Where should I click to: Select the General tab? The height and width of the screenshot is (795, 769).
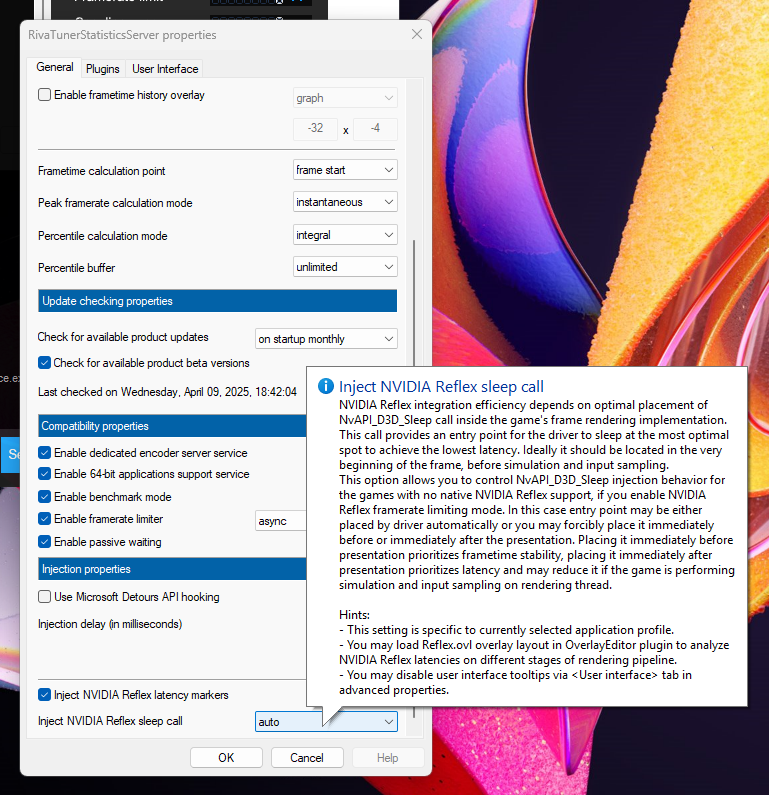point(55,67)
